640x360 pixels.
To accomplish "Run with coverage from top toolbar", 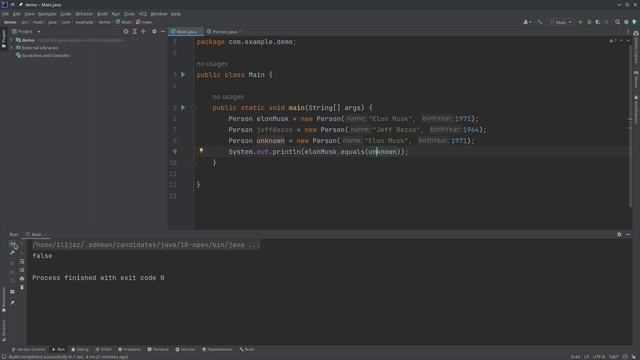I will [x=598, y=22].
